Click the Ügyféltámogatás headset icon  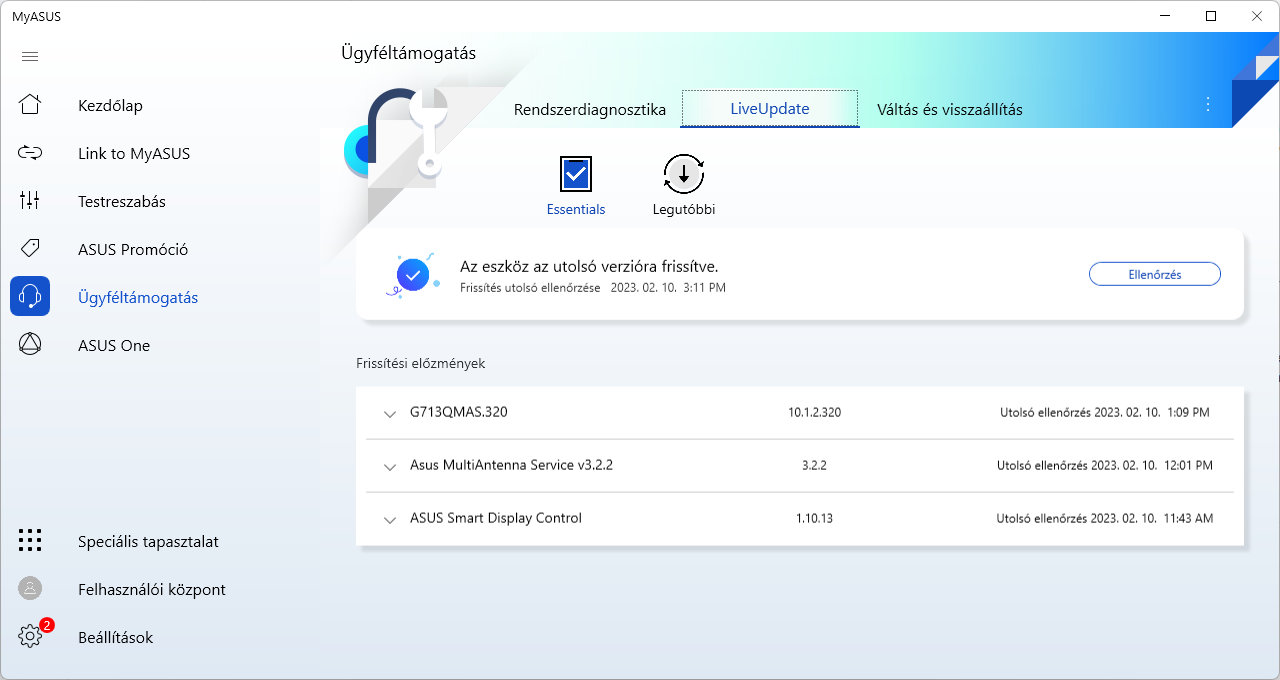pos(30,297)
